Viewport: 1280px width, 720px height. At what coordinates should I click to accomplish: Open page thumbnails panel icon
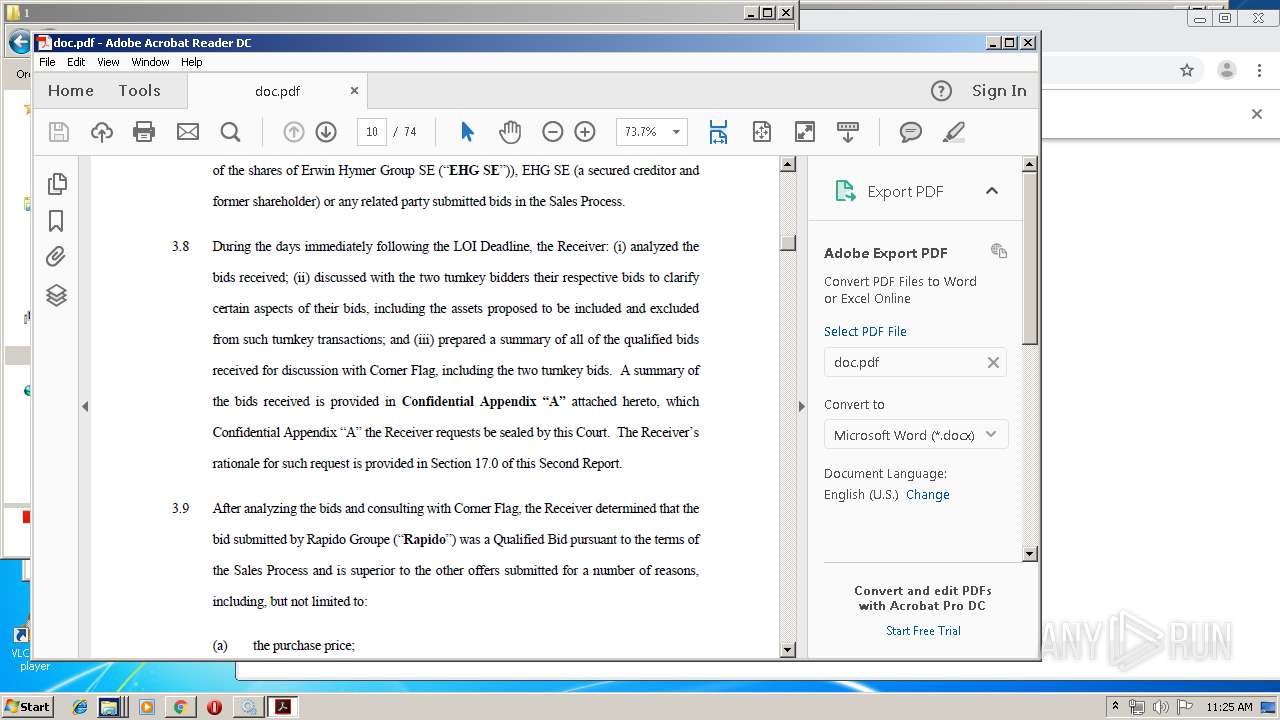coord(57,183)
